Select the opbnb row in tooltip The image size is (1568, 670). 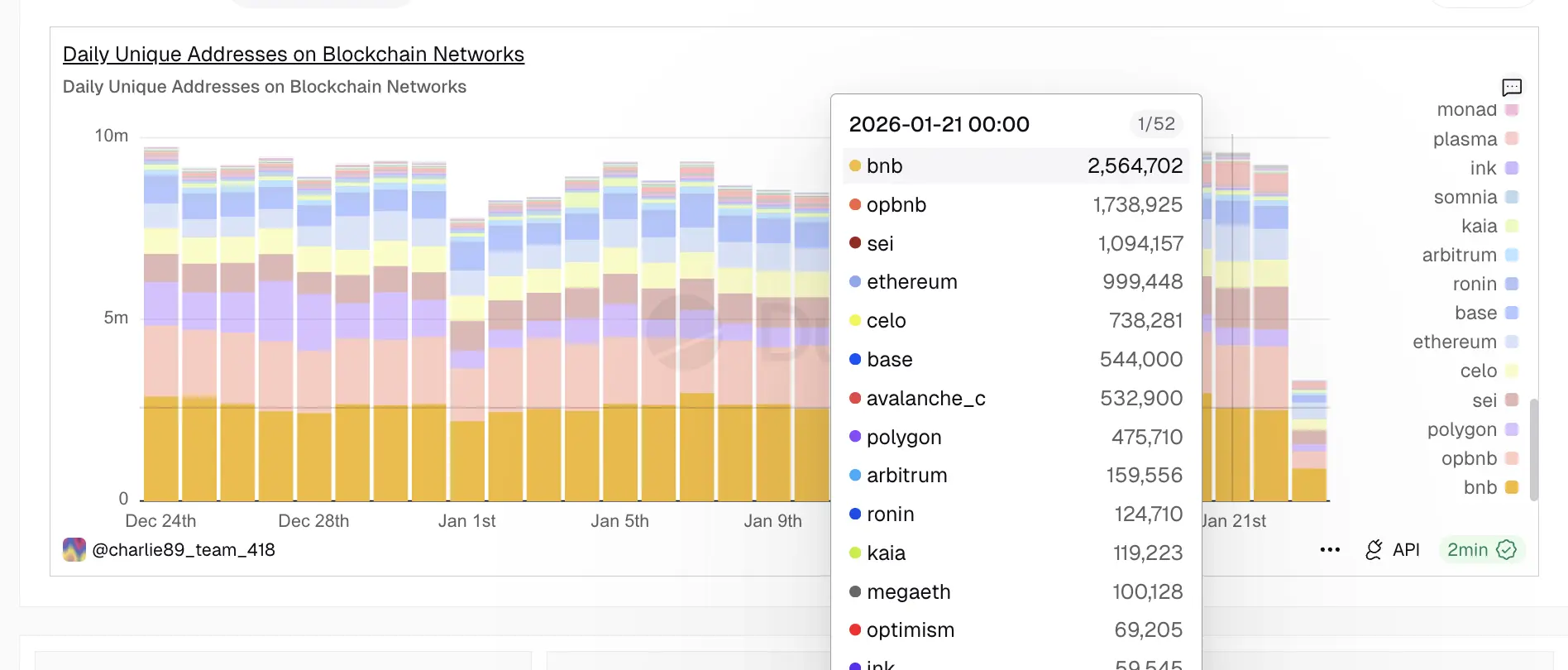coord(1016,204)
